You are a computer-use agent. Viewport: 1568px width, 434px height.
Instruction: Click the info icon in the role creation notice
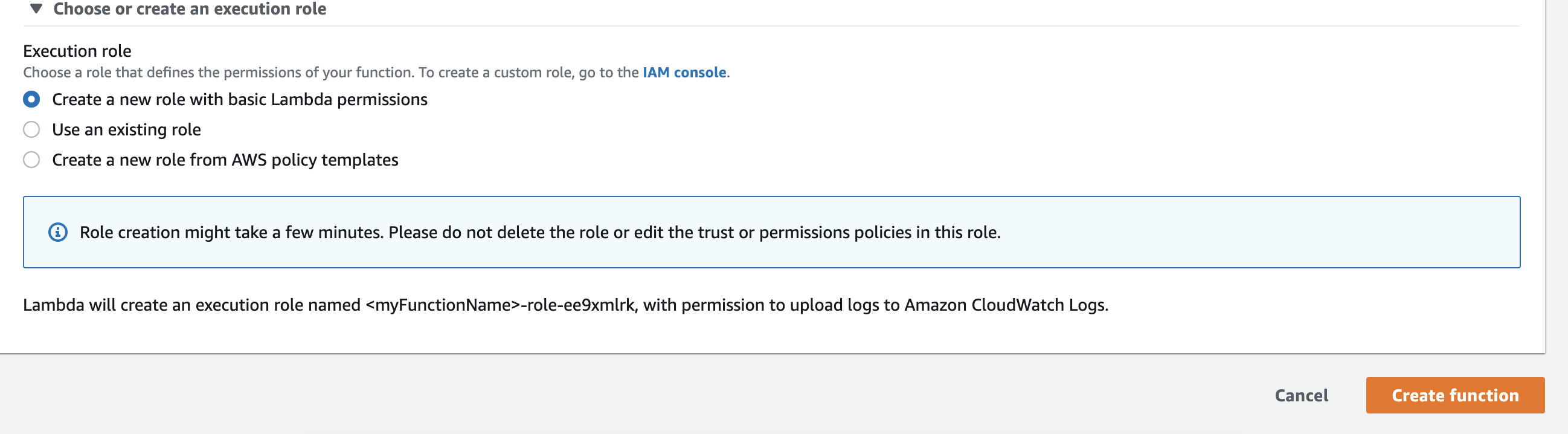58,232
